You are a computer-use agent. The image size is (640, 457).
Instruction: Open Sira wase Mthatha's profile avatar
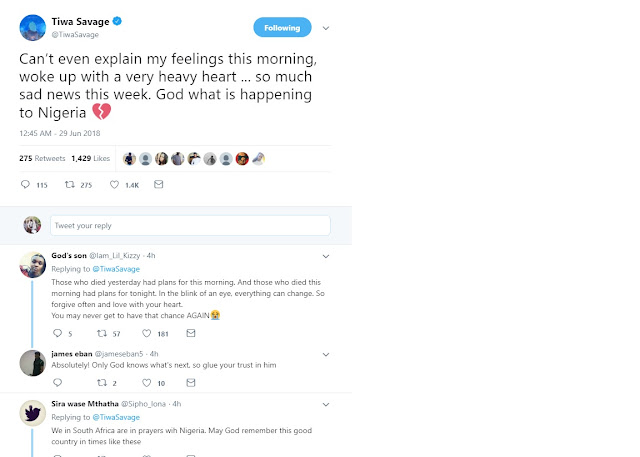coord(31,414)
